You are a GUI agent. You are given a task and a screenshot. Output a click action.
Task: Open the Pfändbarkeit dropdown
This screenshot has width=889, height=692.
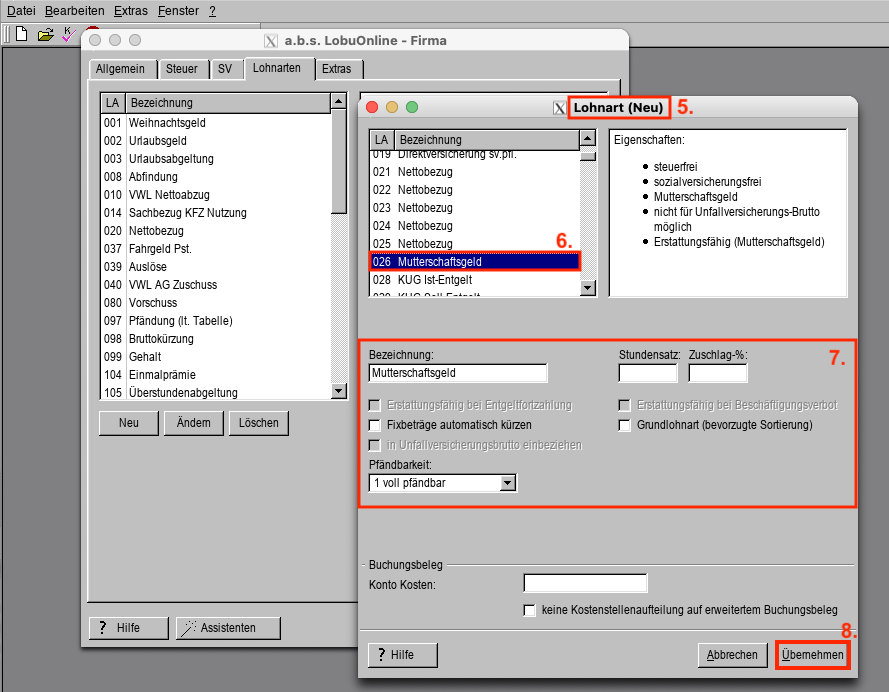tap(507, 483)
